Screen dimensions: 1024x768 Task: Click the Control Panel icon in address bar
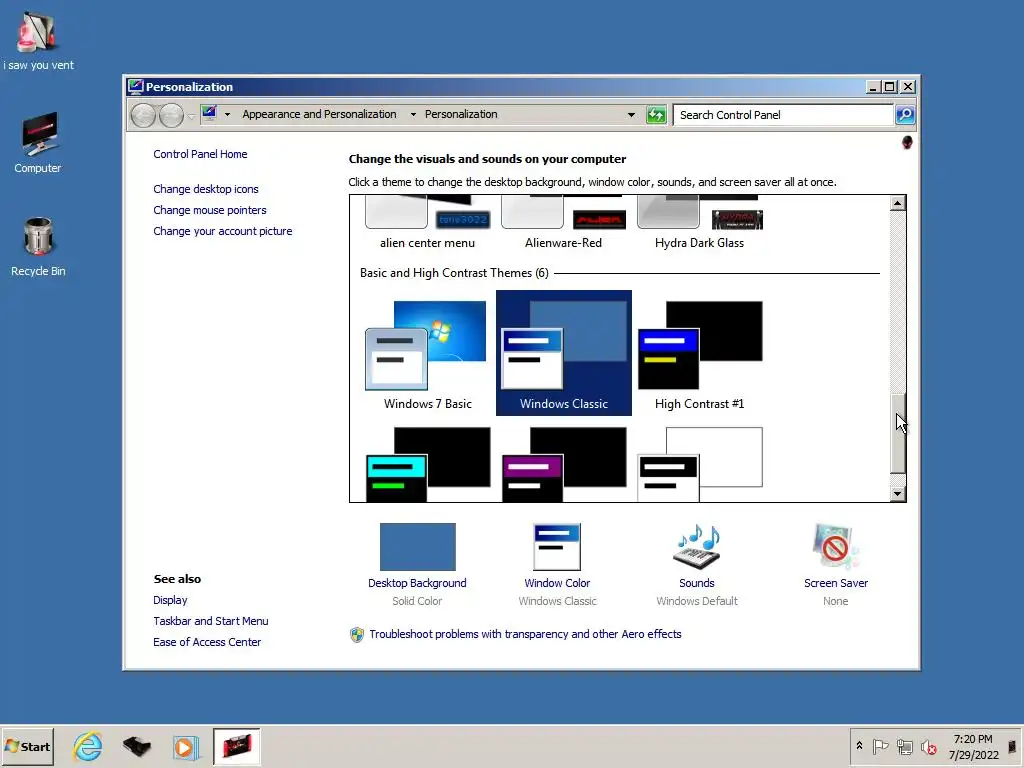pyautogui.click(x=209, y=114)
